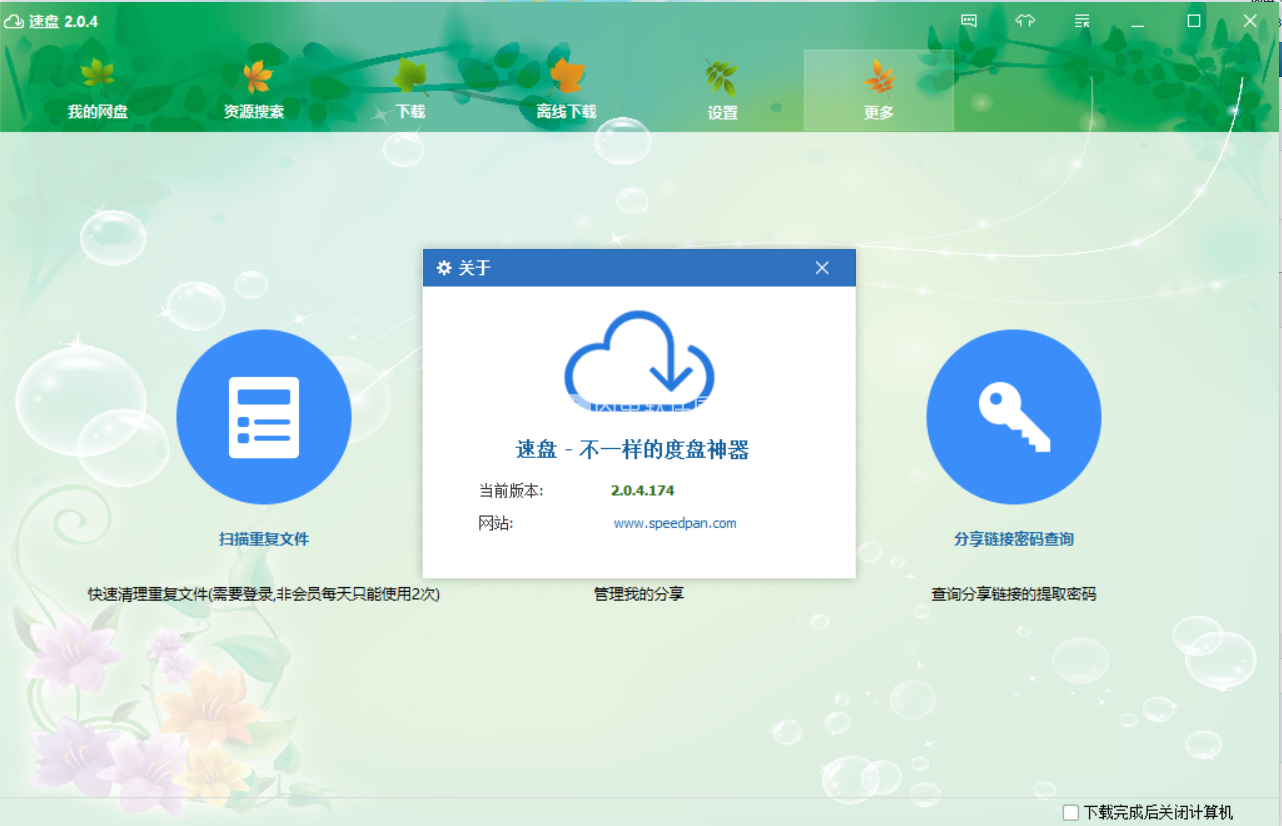Enable 下载完成后关闭计算机 checkbox

tap(1071, 812)
